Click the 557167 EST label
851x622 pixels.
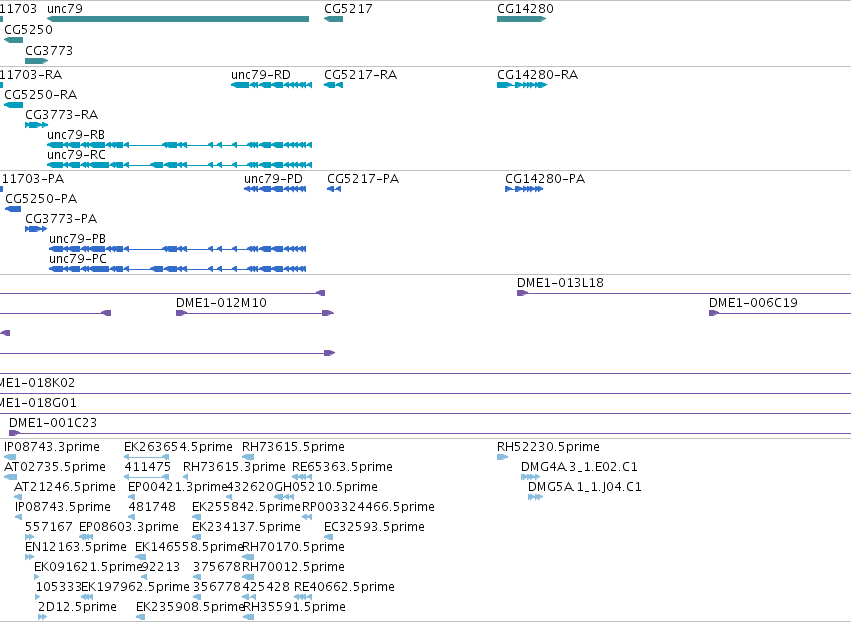48,527
